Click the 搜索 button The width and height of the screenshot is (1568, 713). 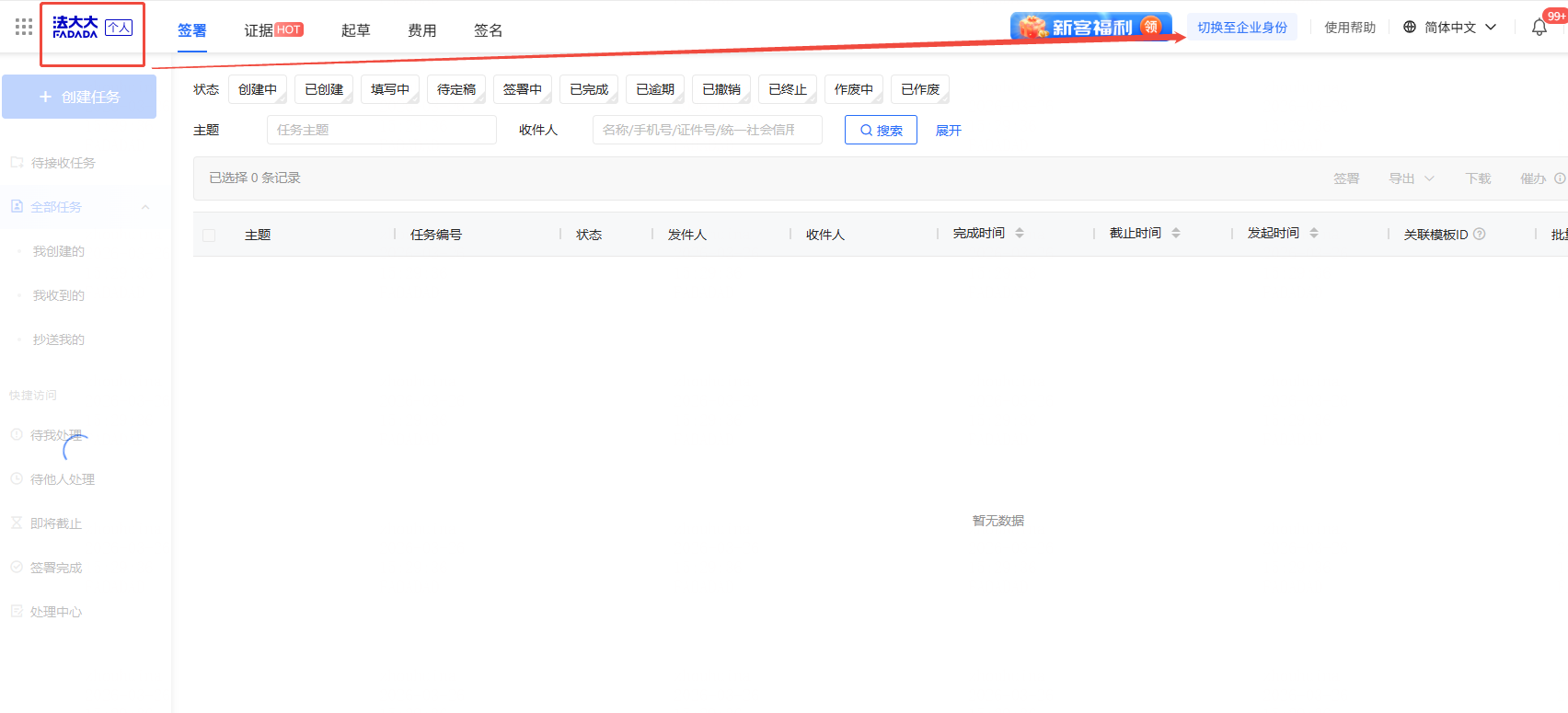(881, 131)
